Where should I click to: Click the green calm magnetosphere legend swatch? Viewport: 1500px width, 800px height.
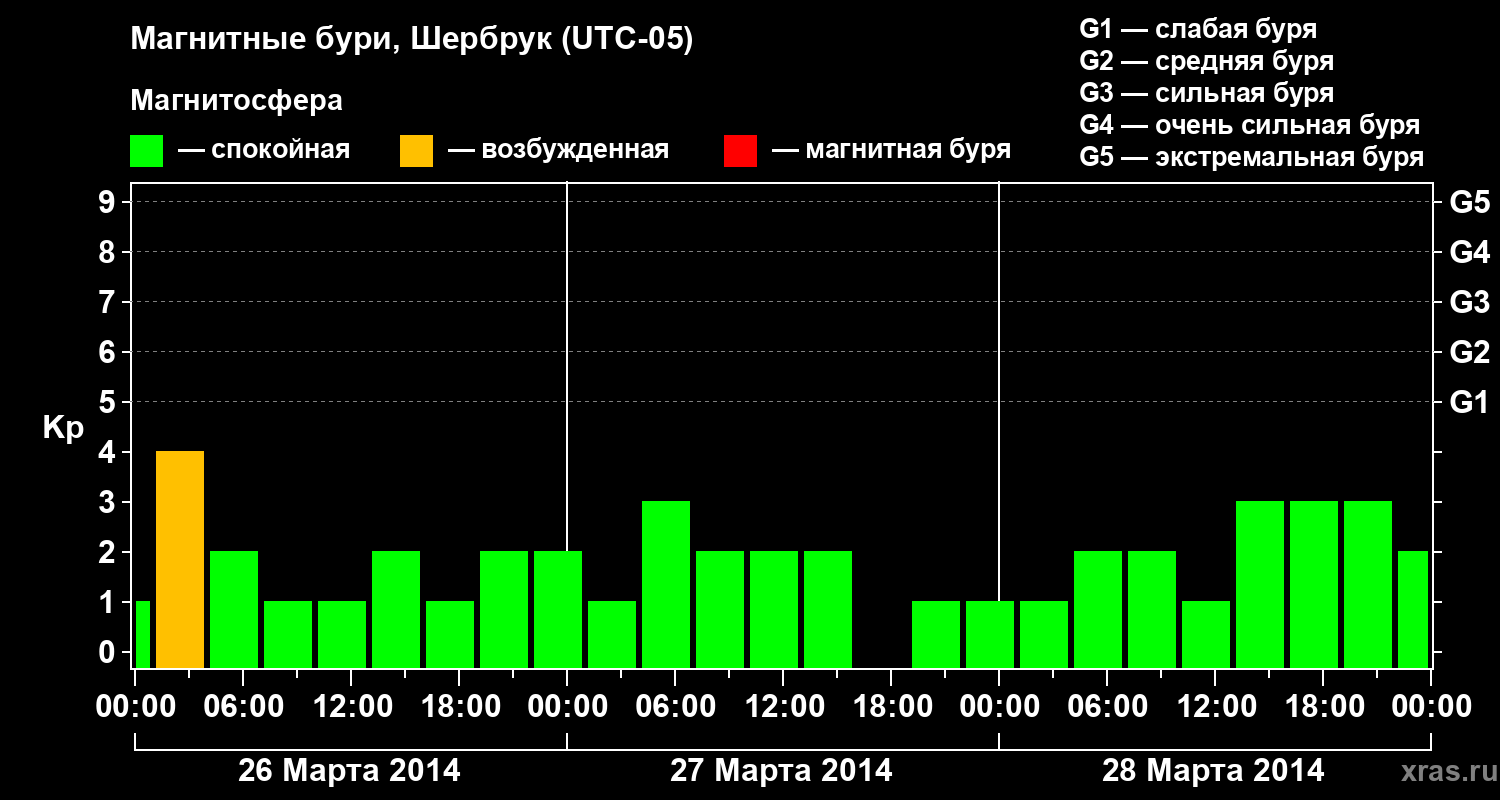coord(147,151)
